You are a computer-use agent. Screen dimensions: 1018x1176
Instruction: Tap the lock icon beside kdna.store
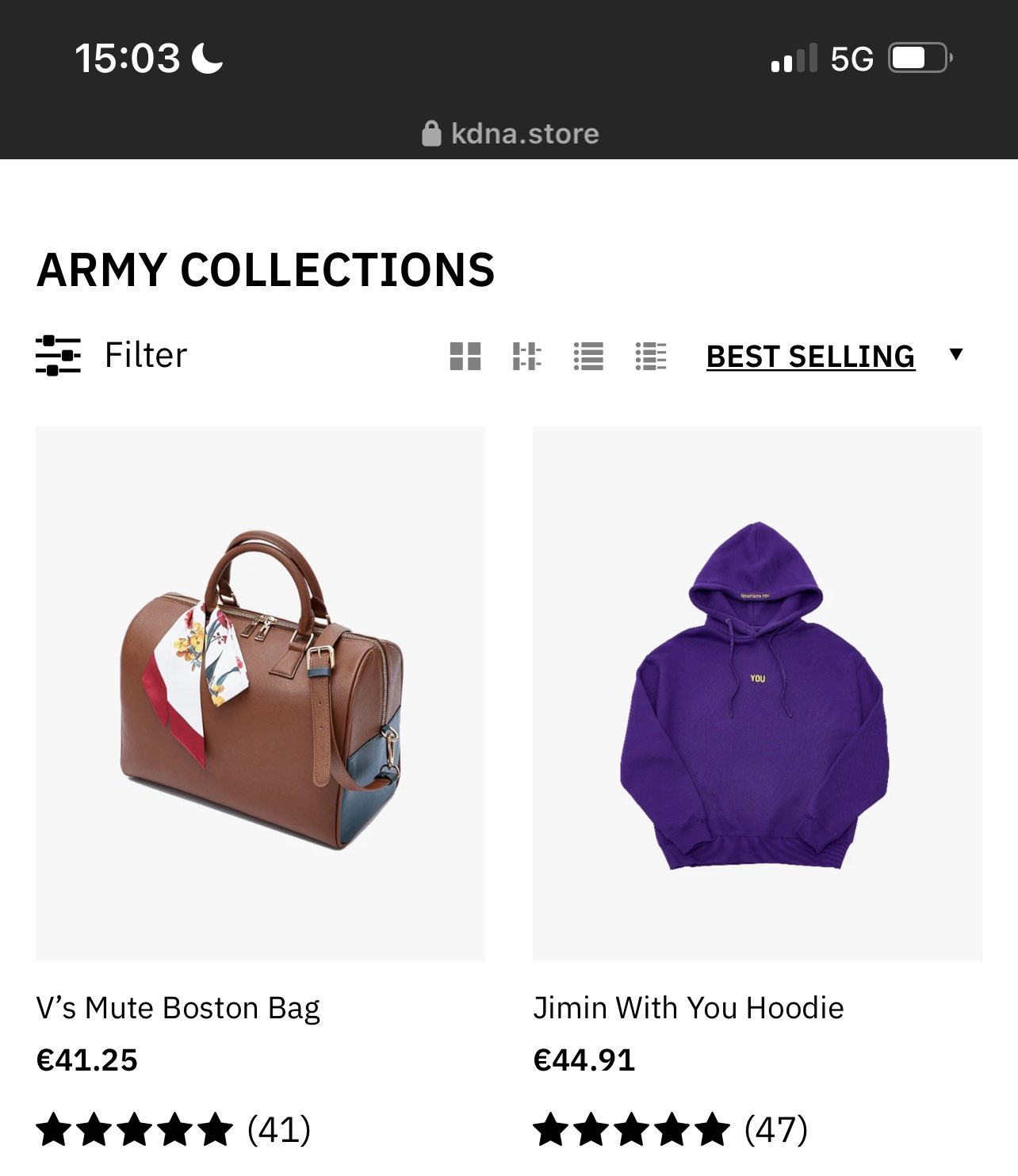(431, 134)
